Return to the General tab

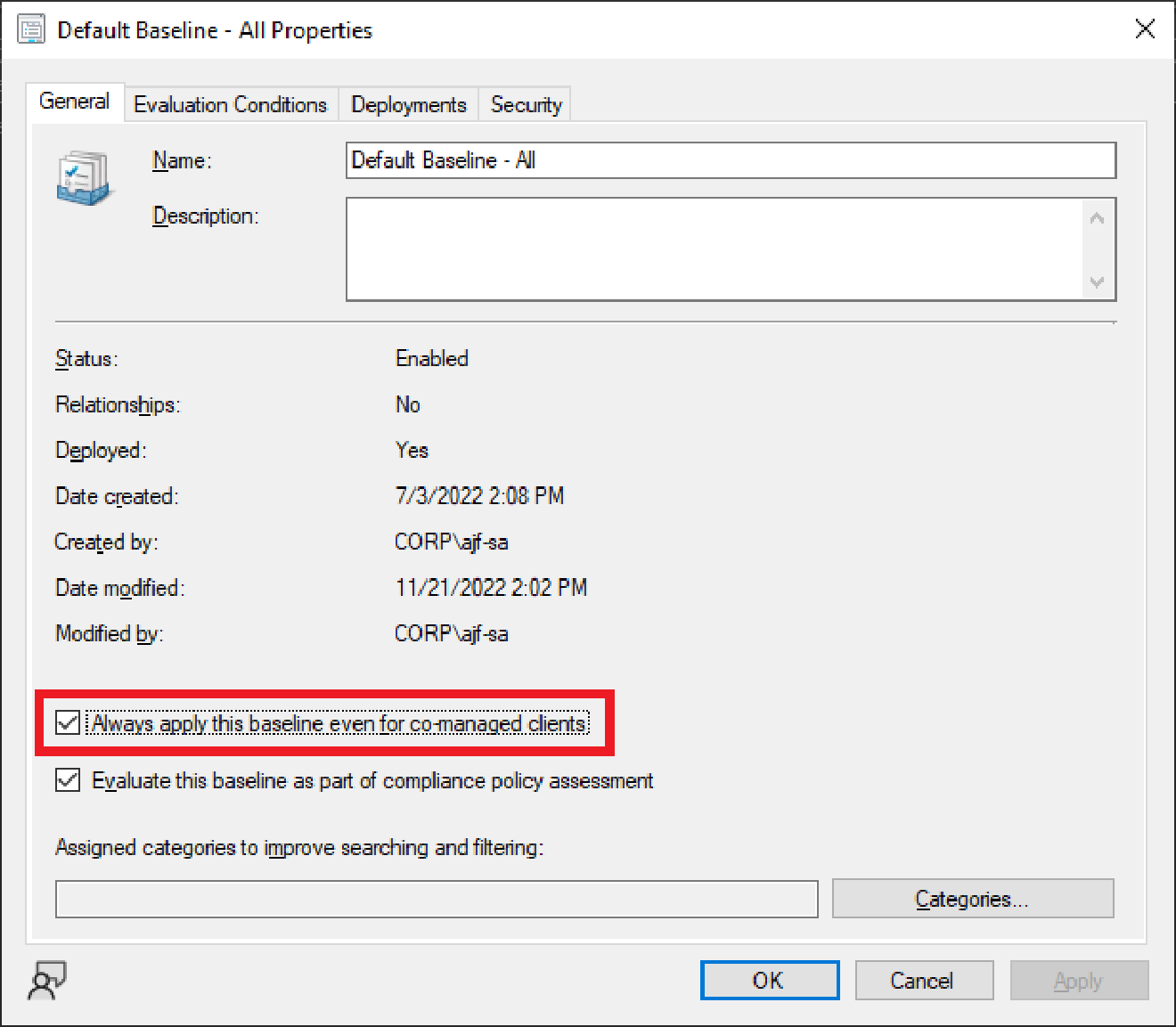(75, 102)
